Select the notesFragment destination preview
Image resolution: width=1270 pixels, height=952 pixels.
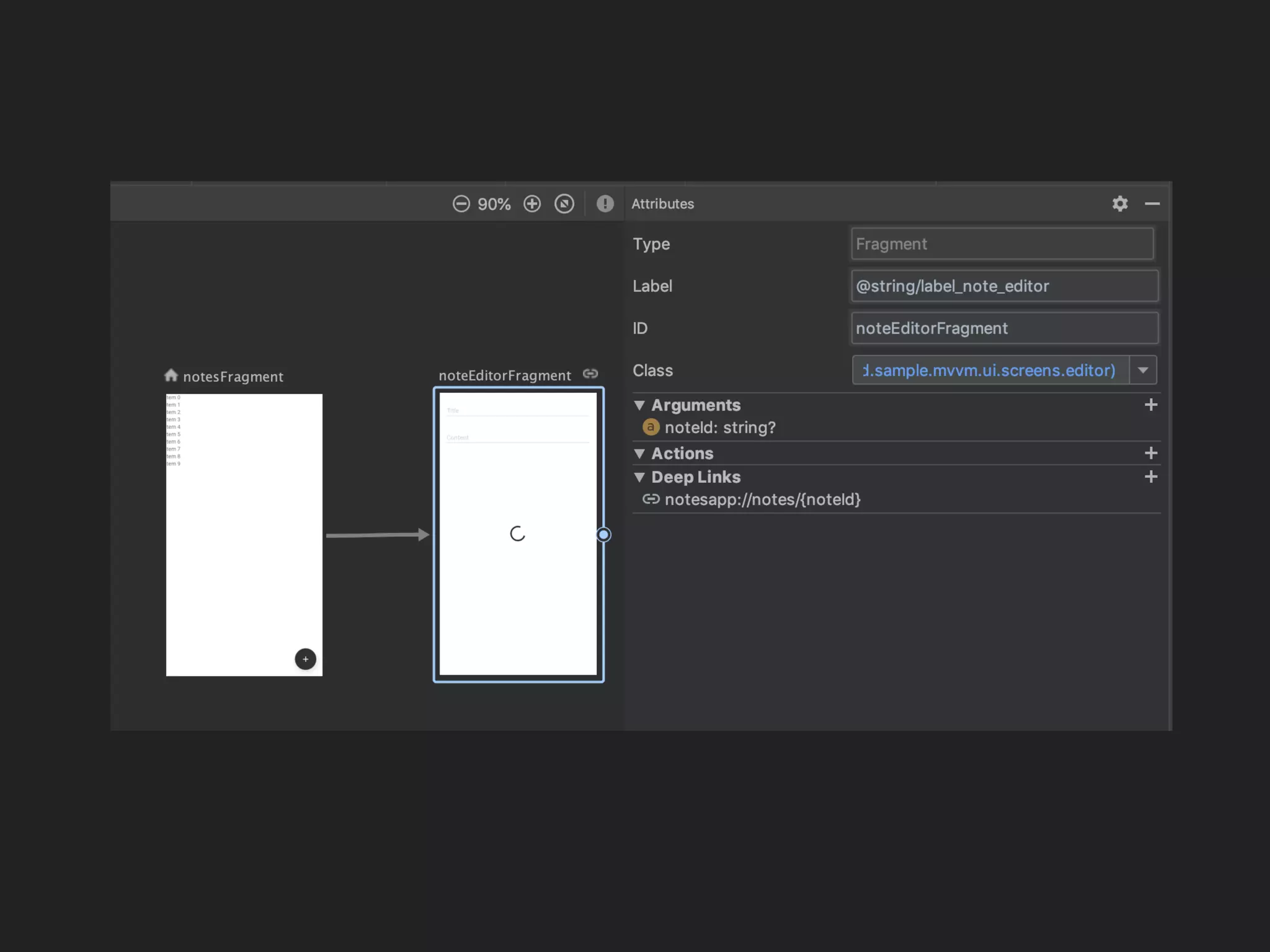[x=244, y=534]
